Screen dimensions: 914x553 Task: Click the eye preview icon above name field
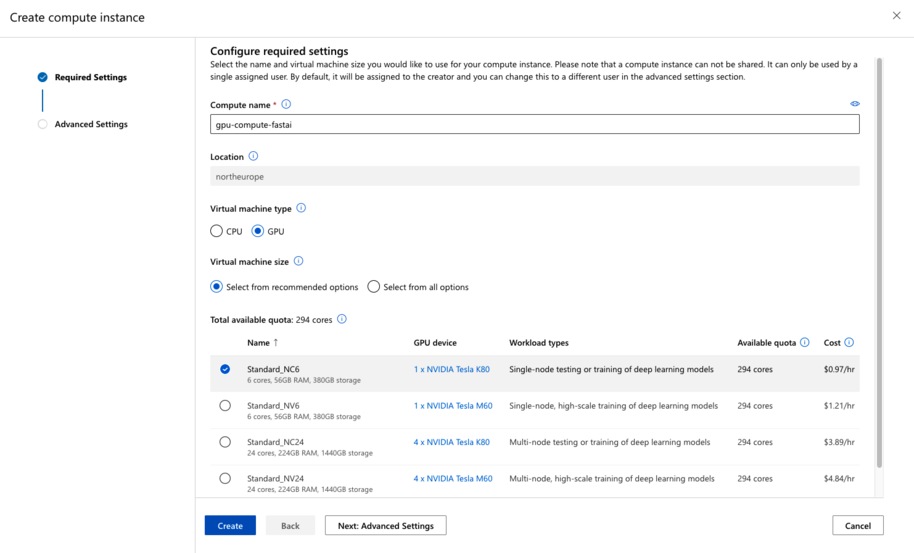(x=855, y=104)
